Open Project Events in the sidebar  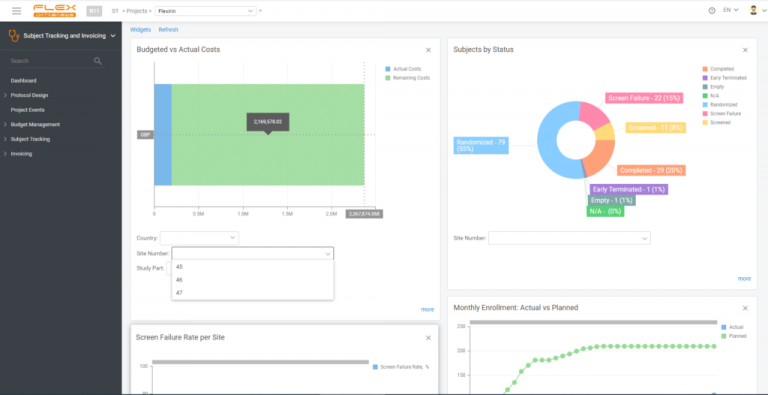[x=27, y=110]
